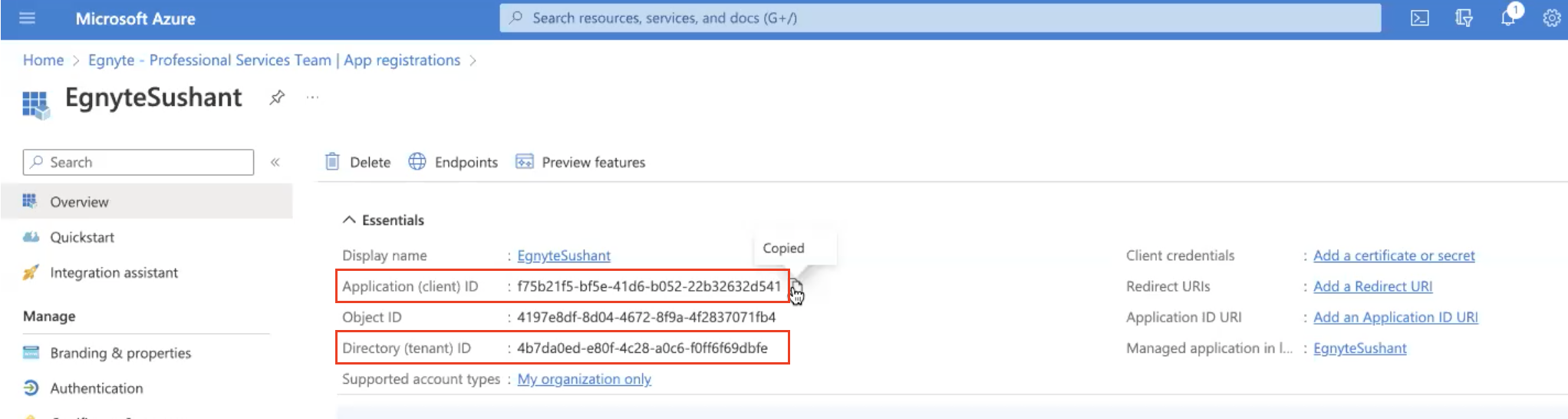Click the Endpoints globe icon
Screen dimensions: 1568x419
[x=417, y=162]
